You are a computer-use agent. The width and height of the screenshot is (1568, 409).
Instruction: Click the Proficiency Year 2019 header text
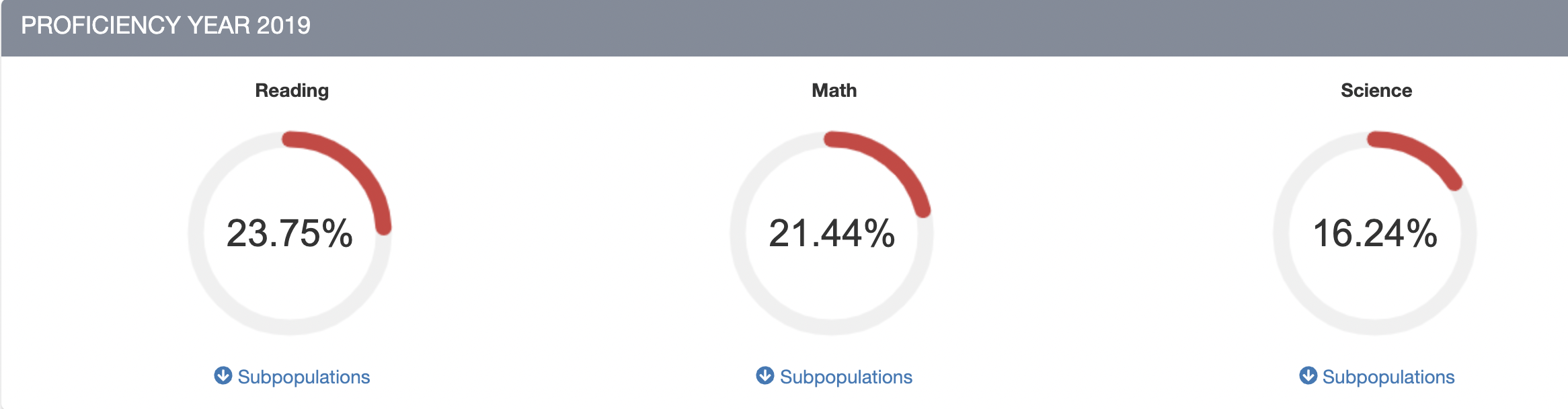point(165,26)
